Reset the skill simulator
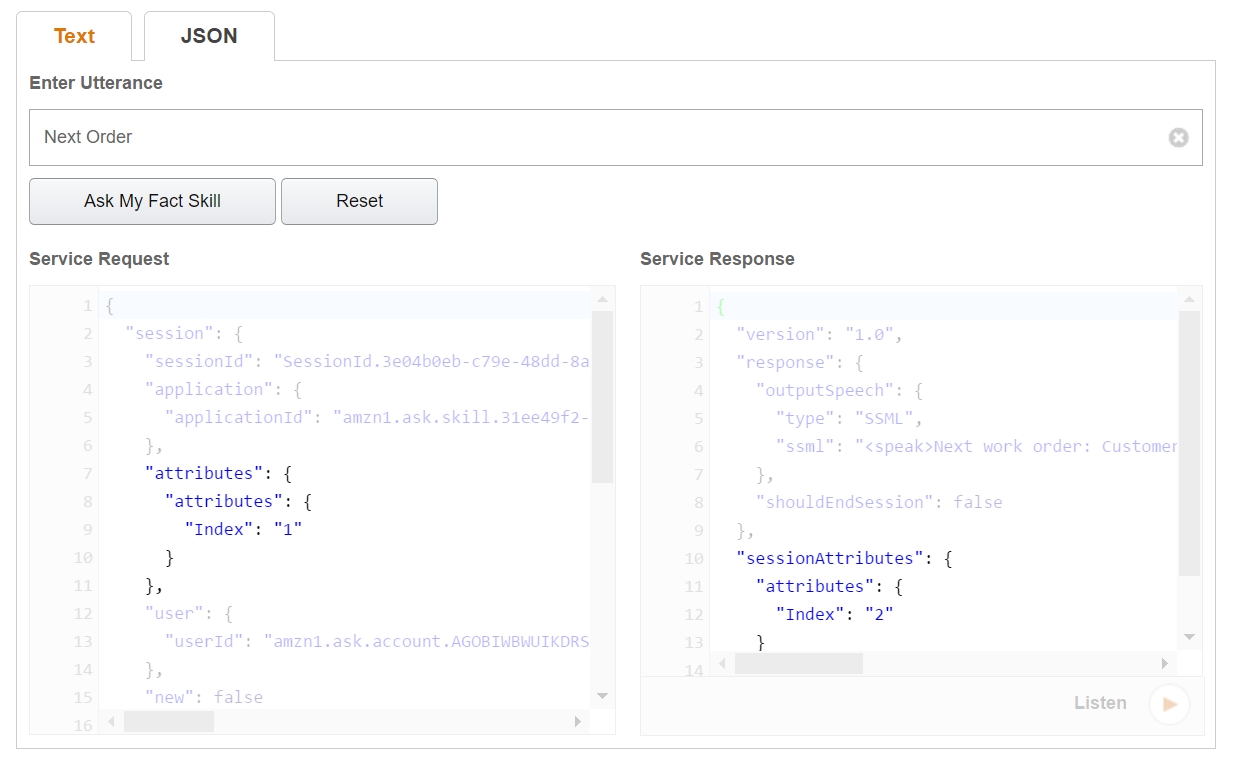 pyautogui.click(x=359, y=201)
